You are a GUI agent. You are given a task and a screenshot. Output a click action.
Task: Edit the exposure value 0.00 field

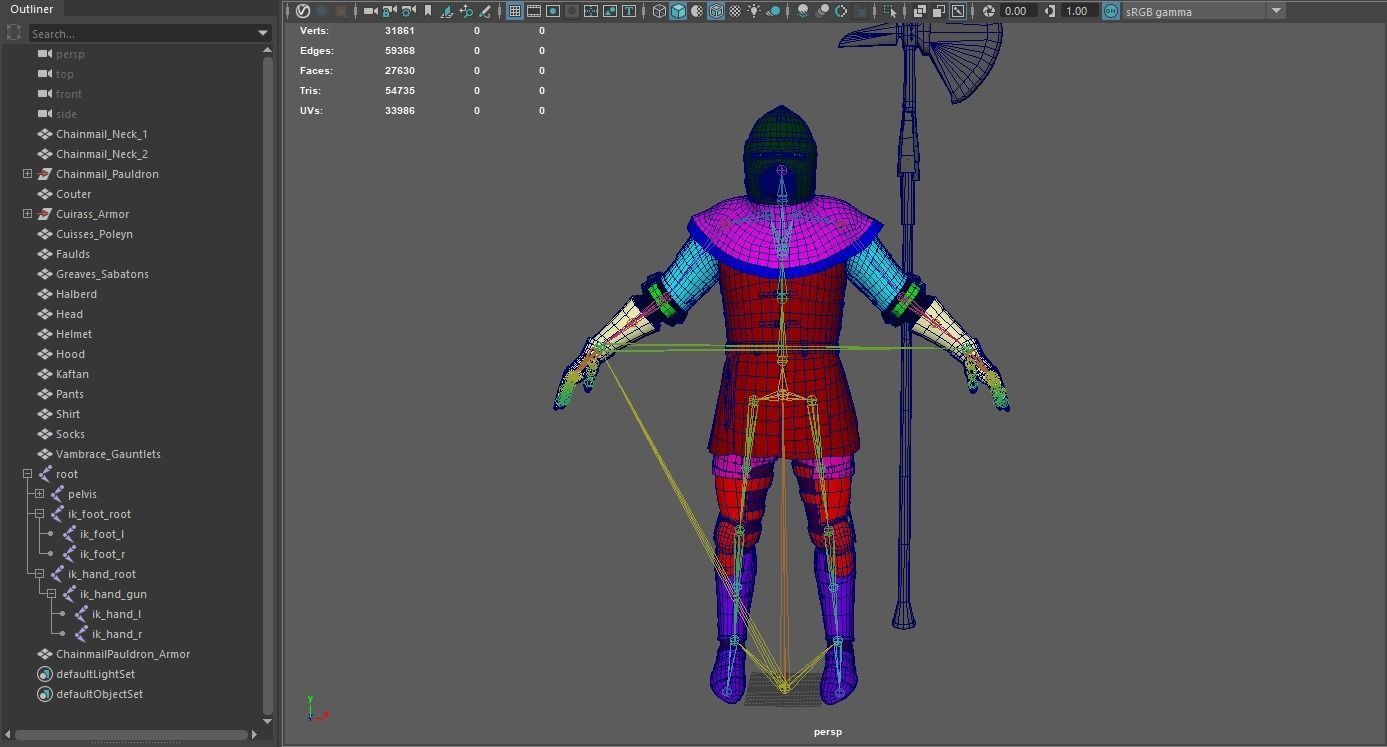[x=1018, y=11]
